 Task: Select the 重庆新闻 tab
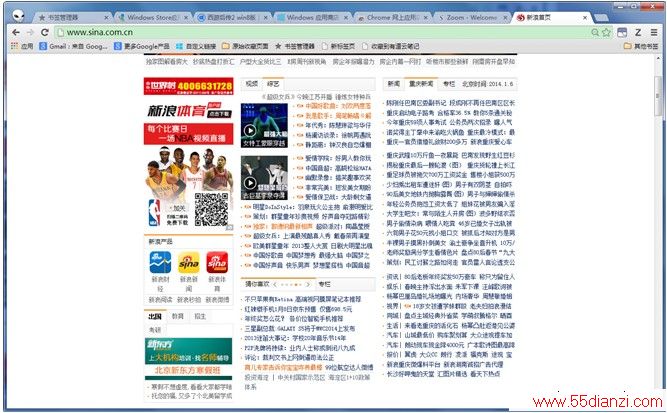421,84
